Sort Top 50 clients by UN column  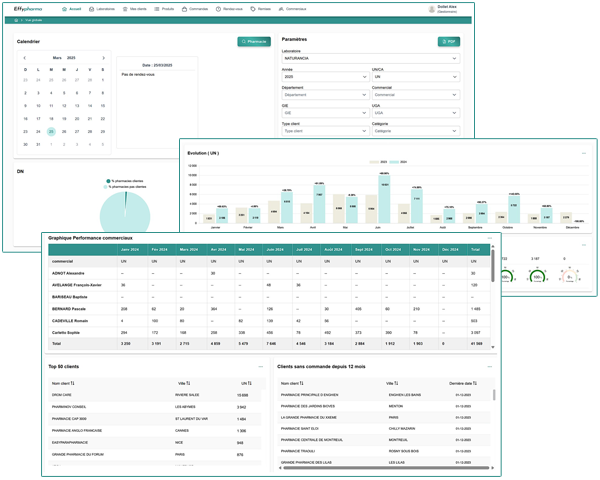pos(238,382)
